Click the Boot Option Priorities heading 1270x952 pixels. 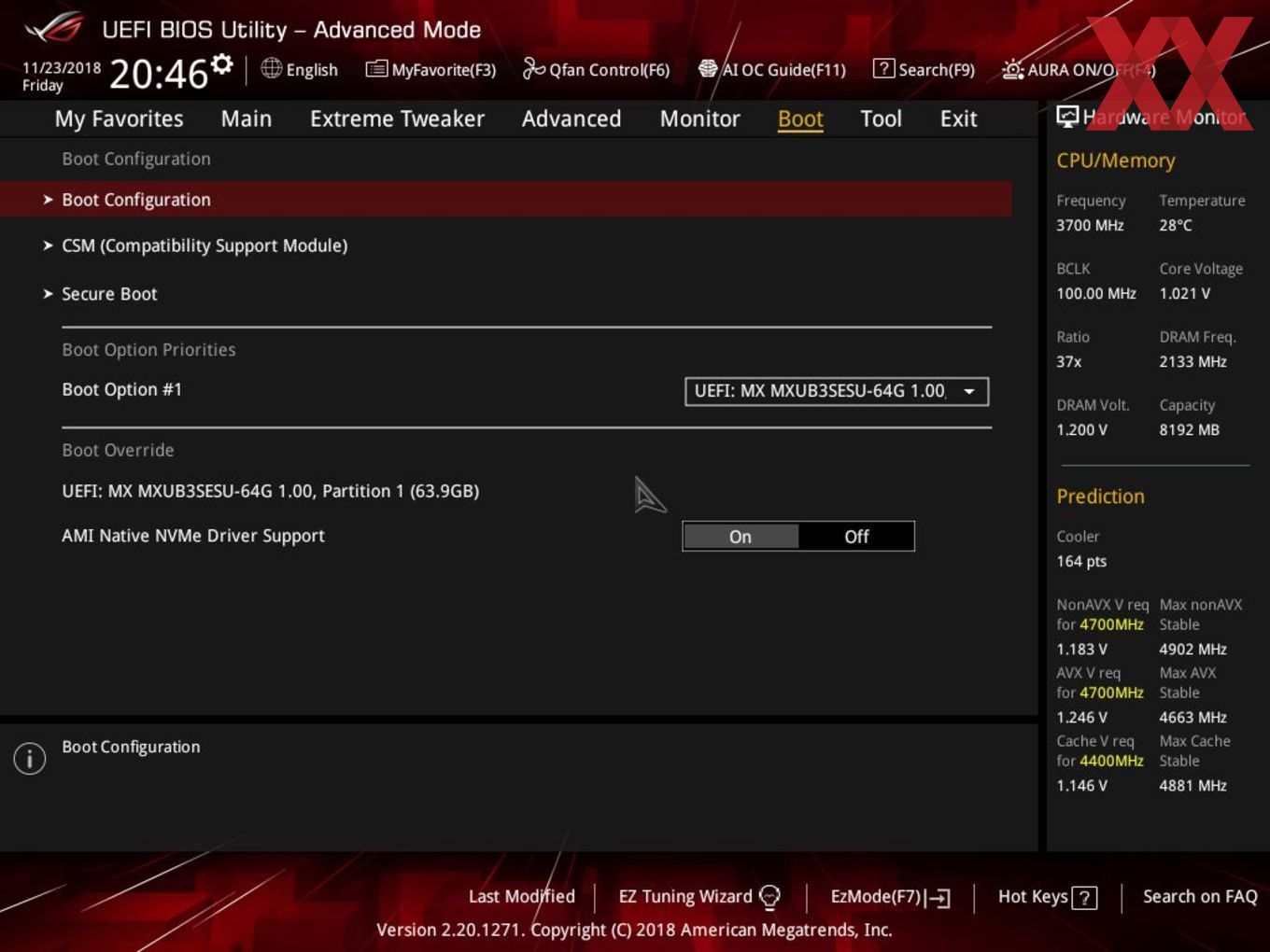(x=148, y=350)
